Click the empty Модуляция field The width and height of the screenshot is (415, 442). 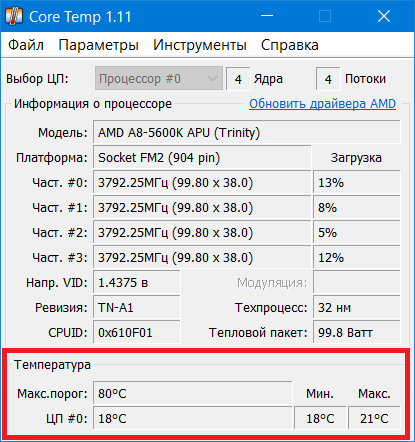(357, 282)
